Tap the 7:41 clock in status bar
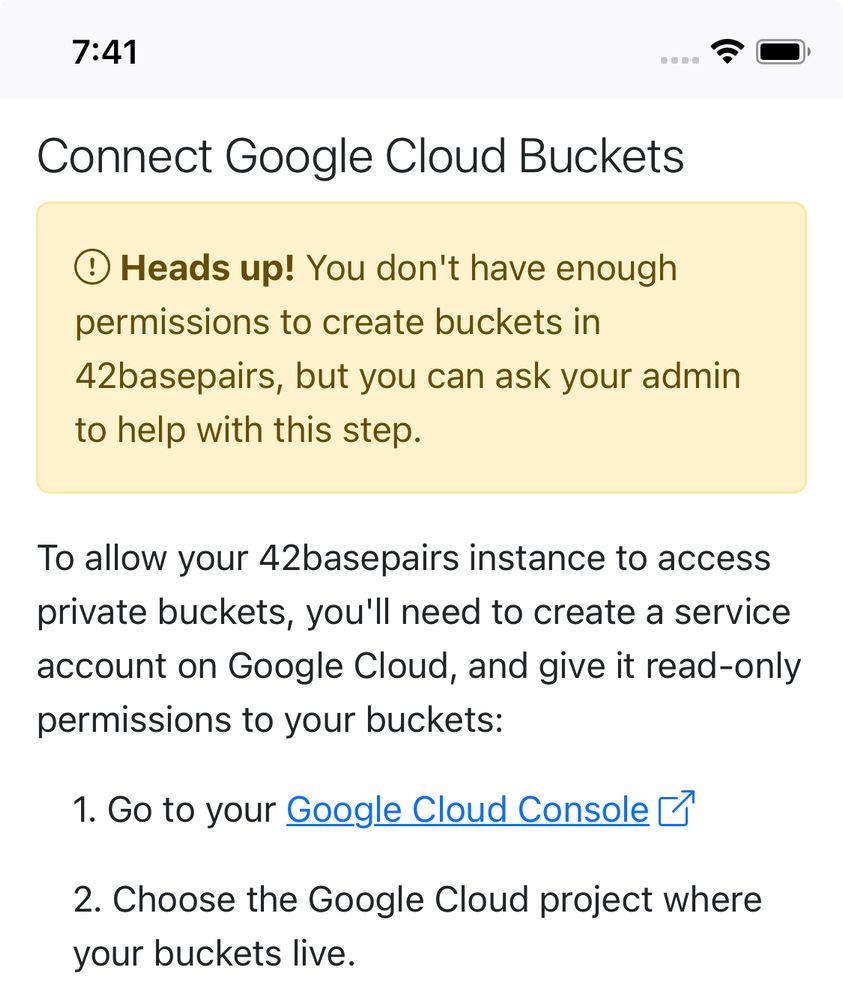843x1000 pixels. [x=105, y=52]
